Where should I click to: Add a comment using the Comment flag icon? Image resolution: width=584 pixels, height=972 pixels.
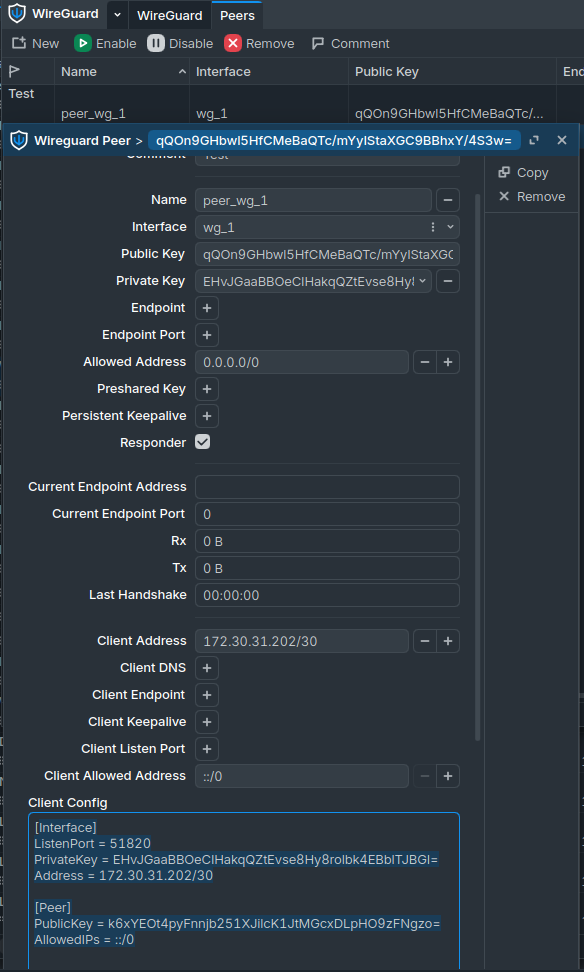[x=318, y=43]
